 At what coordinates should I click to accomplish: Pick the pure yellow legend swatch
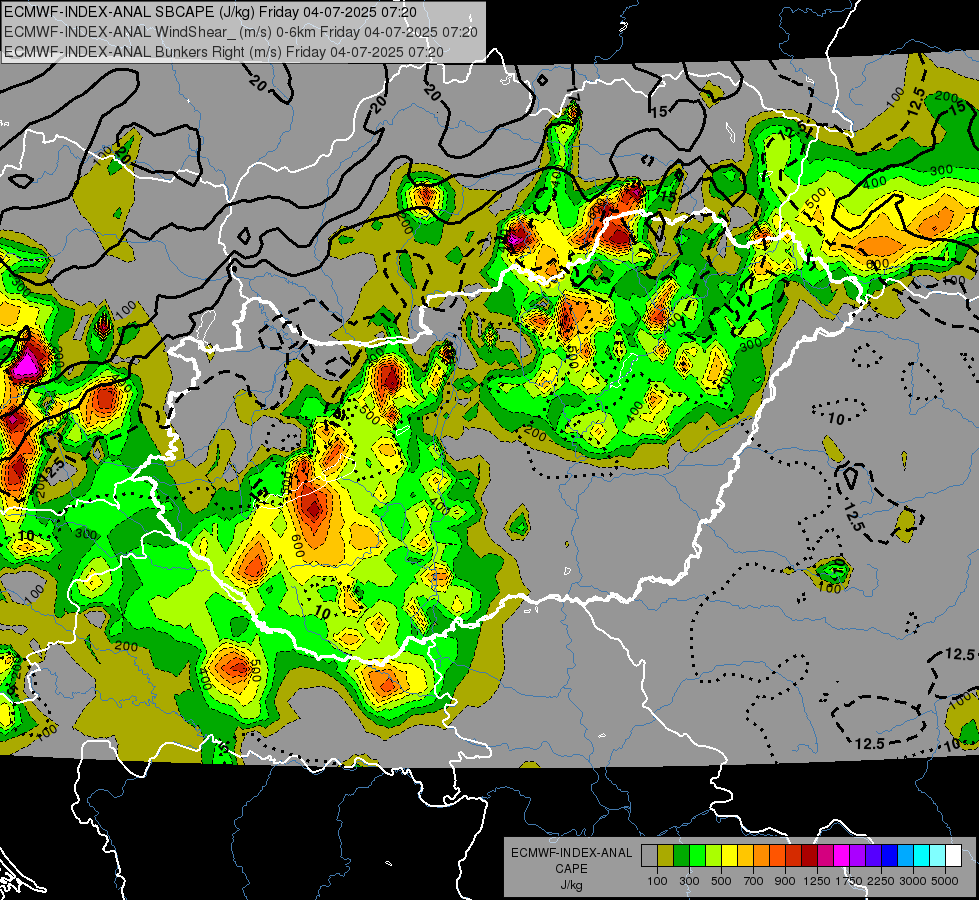pos(729,856)
